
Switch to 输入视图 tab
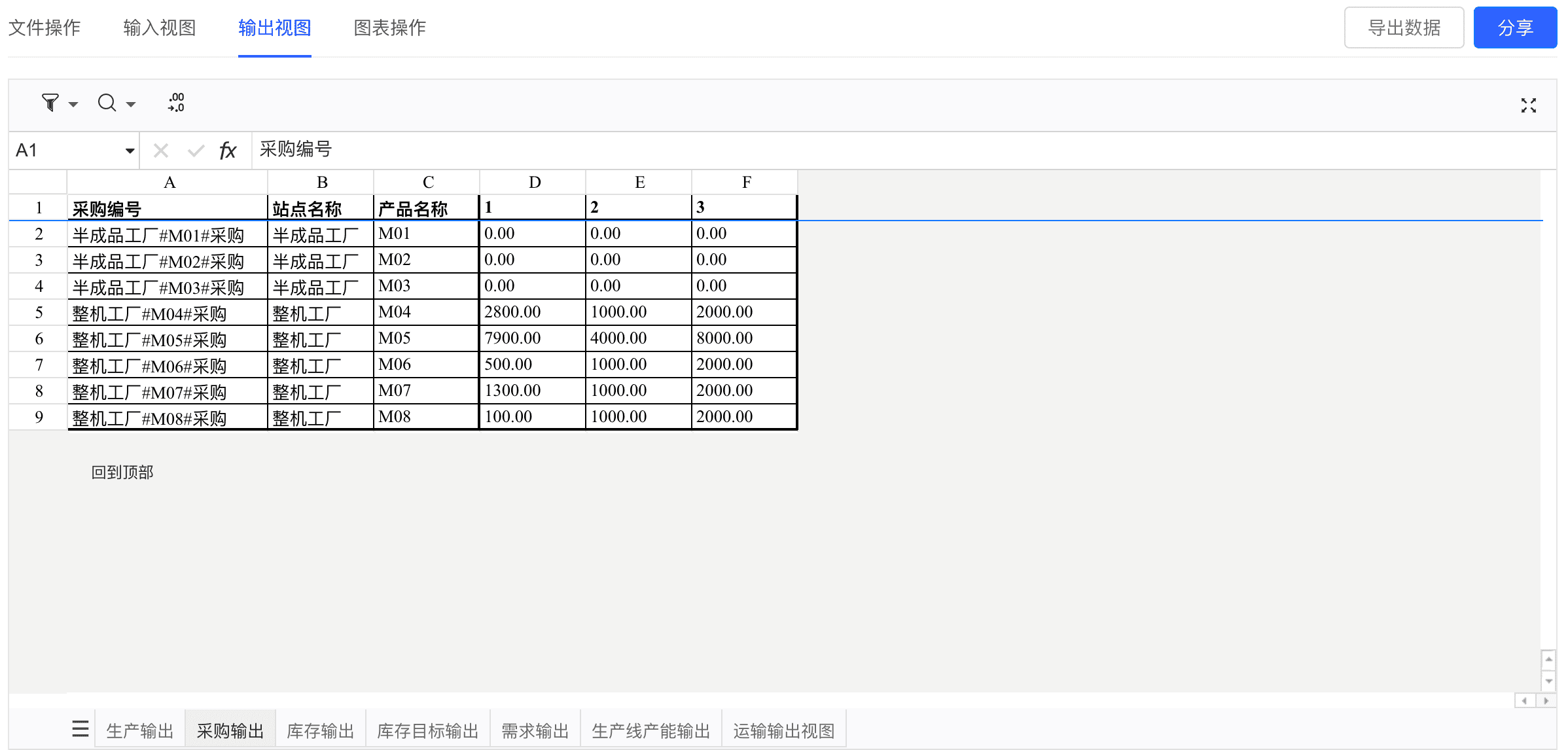(160, 27)
